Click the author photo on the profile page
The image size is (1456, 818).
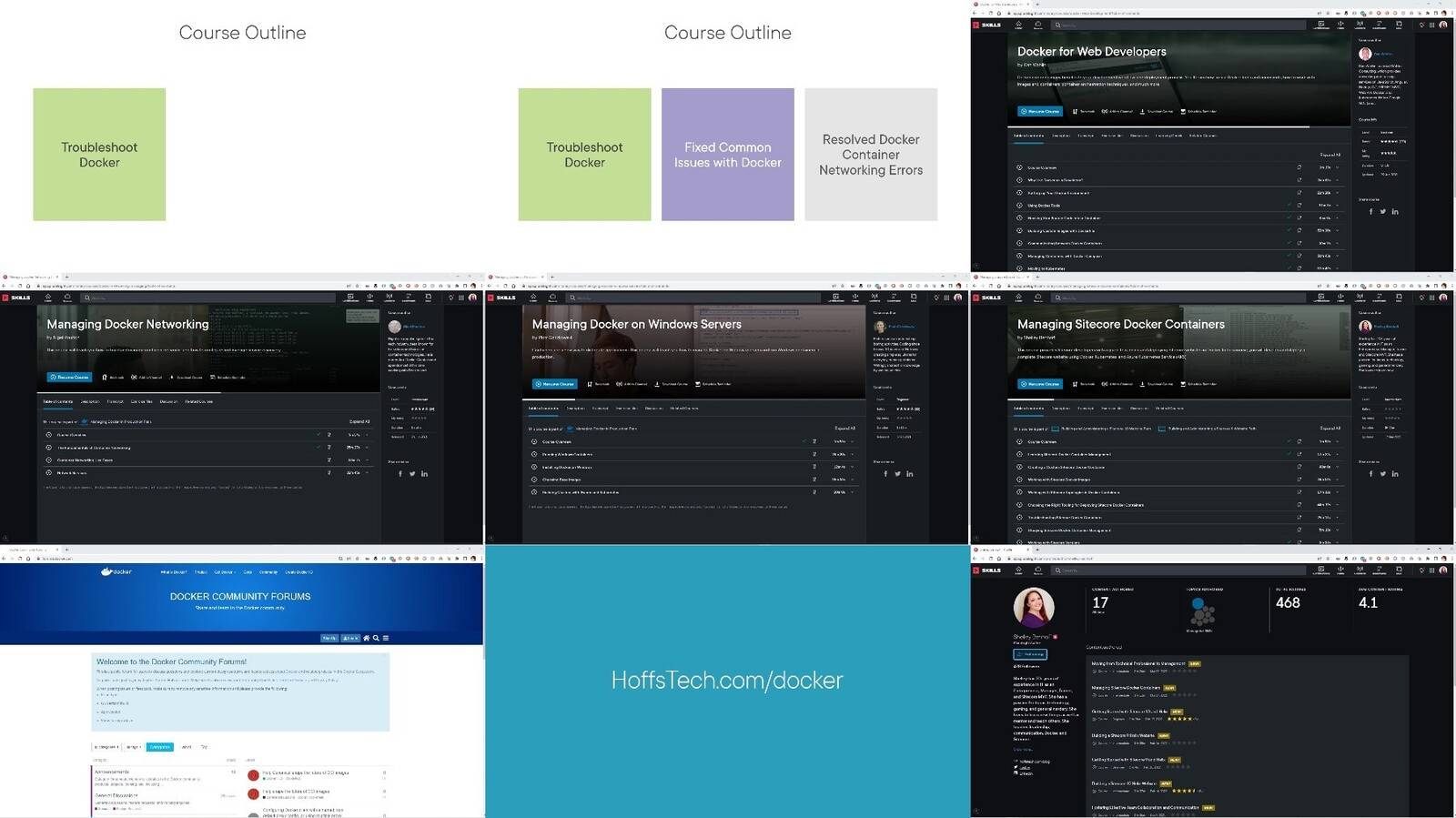click(x=1034, y=607)
